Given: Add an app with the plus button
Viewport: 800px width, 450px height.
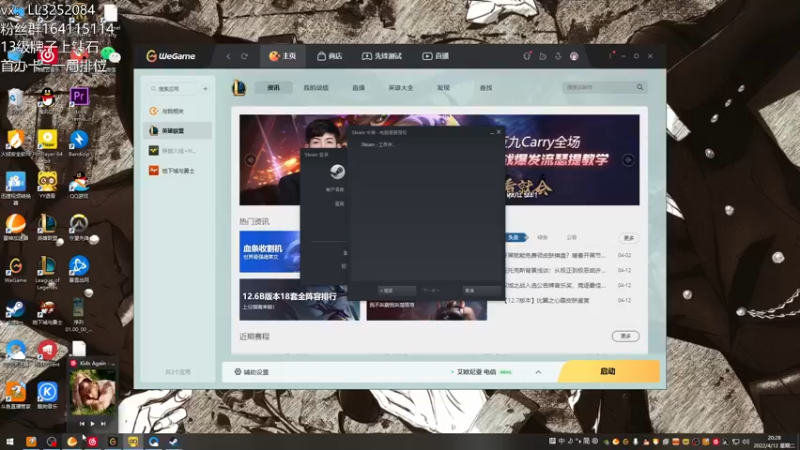Looking at the screenshot, I should point(205,89).
